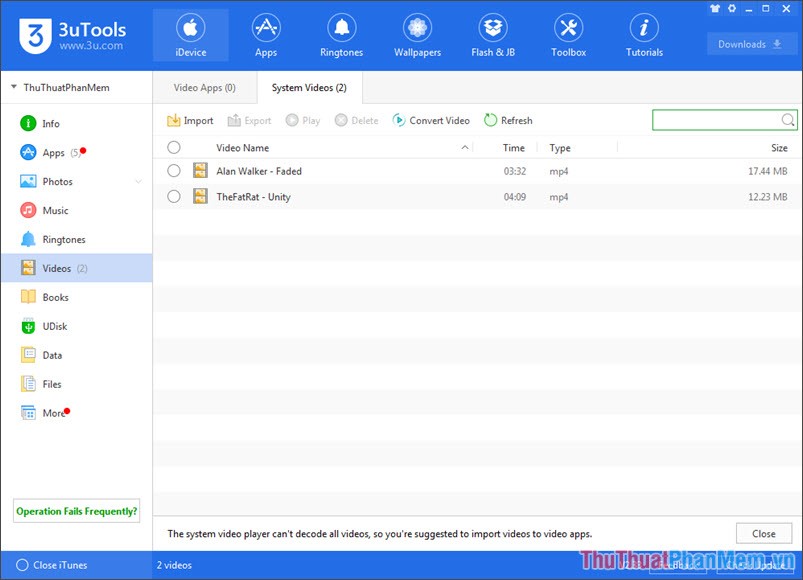Switch to the Video Apps (0) tab
This screenshot has width=803, height=580.
(204, 88)
